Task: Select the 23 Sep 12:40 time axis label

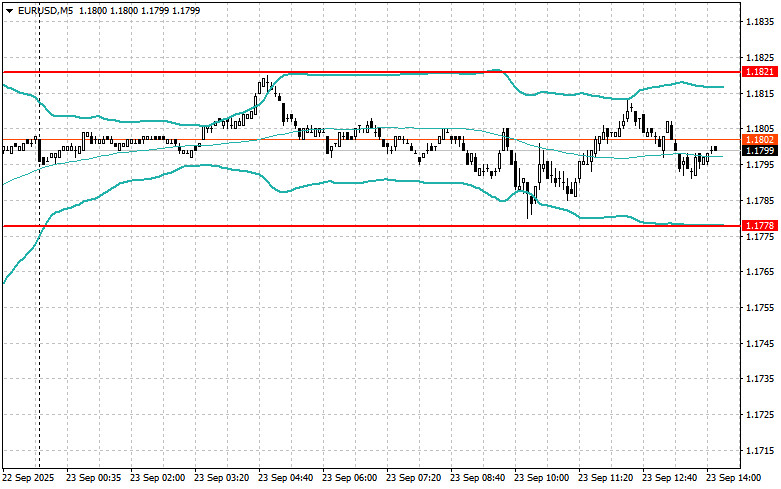Action: click(x=669, y=478)
